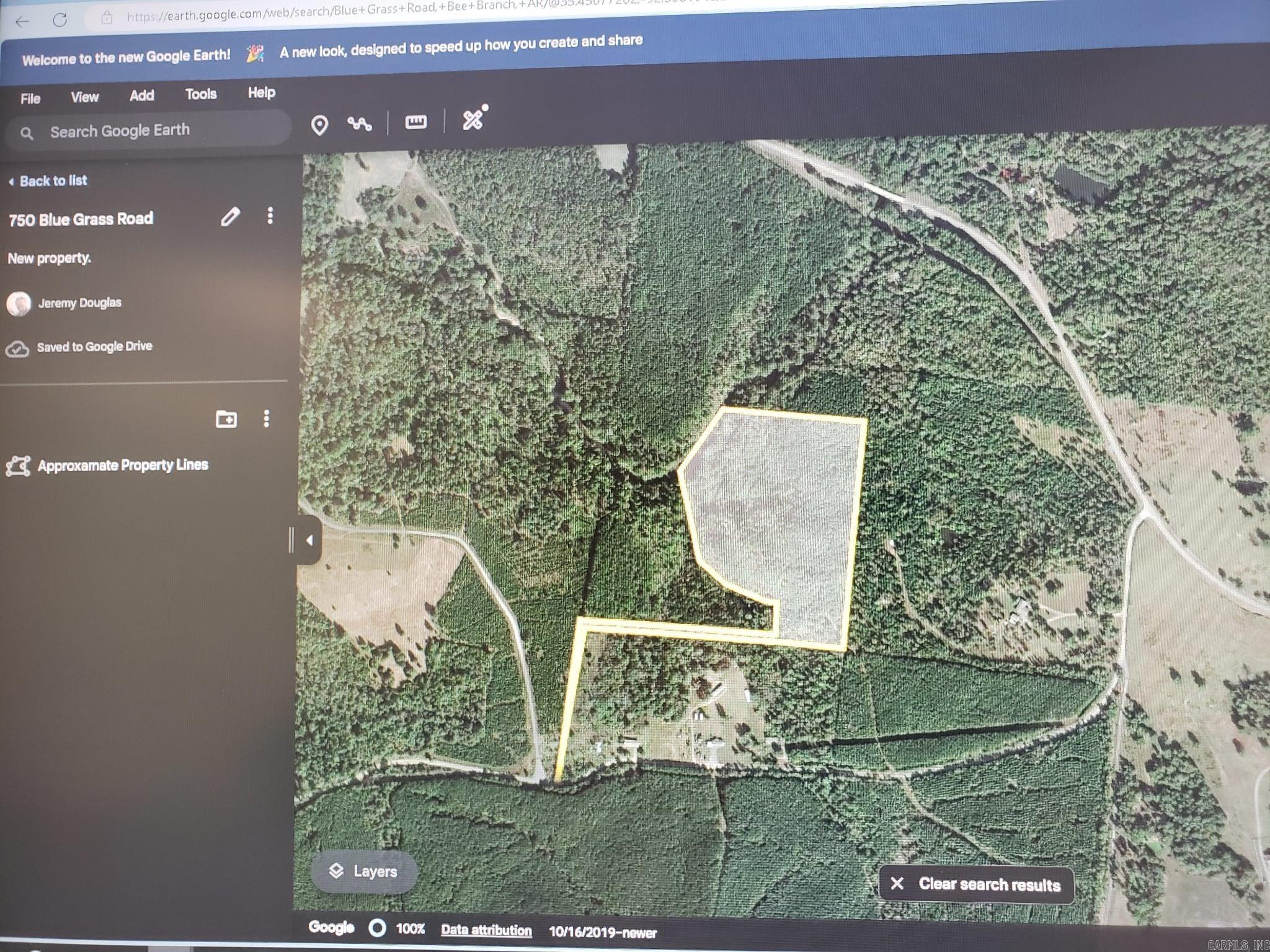Click the 100% loading indicator in status bar

pos(397,928)
